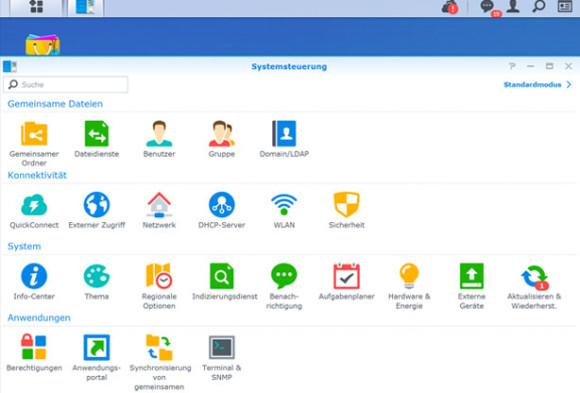This screenshot has width=580, height=393.
Task: Select Systemsteuerung taskbar button
Action: tap(85, 7)
